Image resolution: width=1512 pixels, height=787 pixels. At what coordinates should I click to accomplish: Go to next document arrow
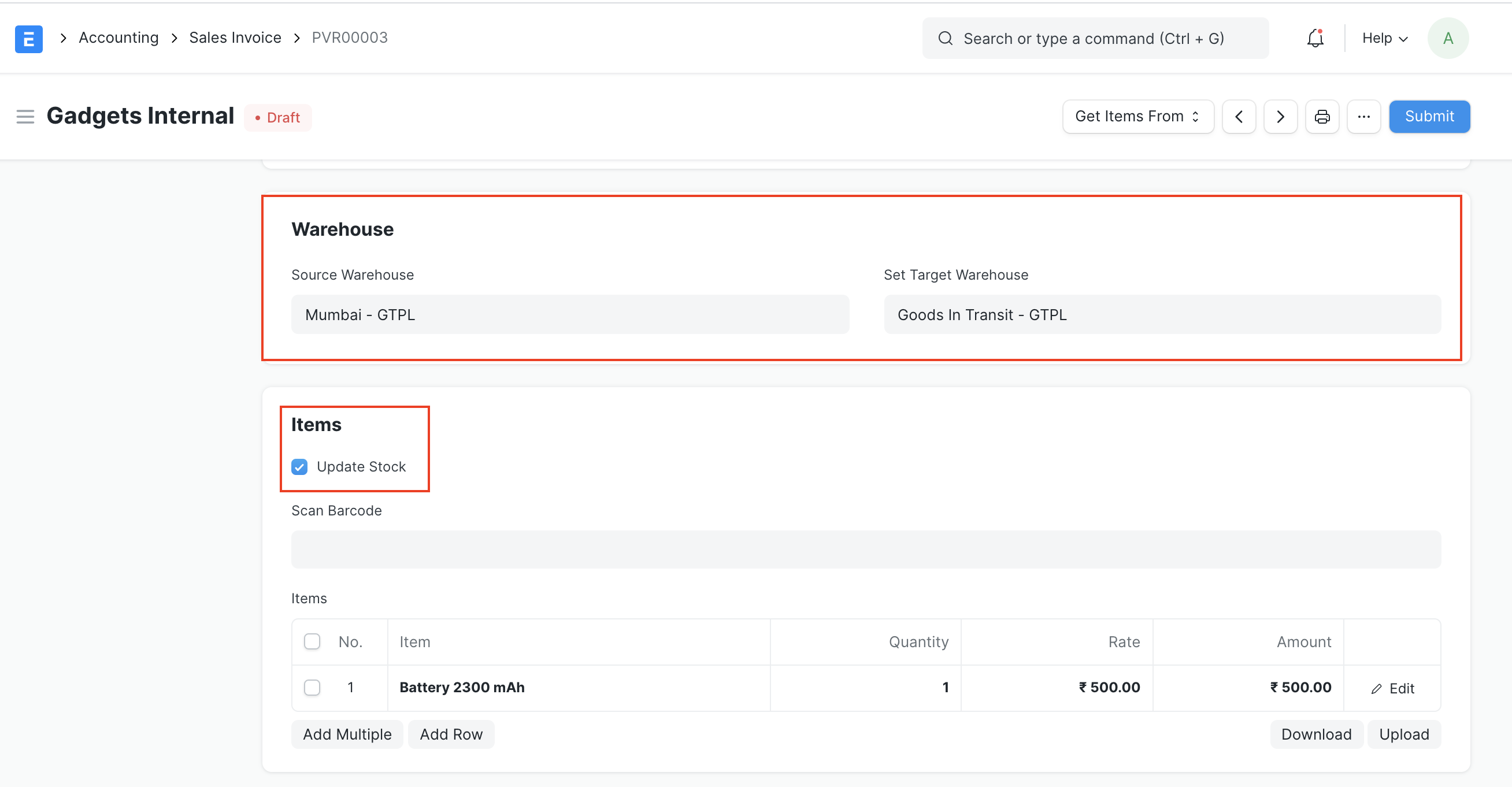point(1280,117)
